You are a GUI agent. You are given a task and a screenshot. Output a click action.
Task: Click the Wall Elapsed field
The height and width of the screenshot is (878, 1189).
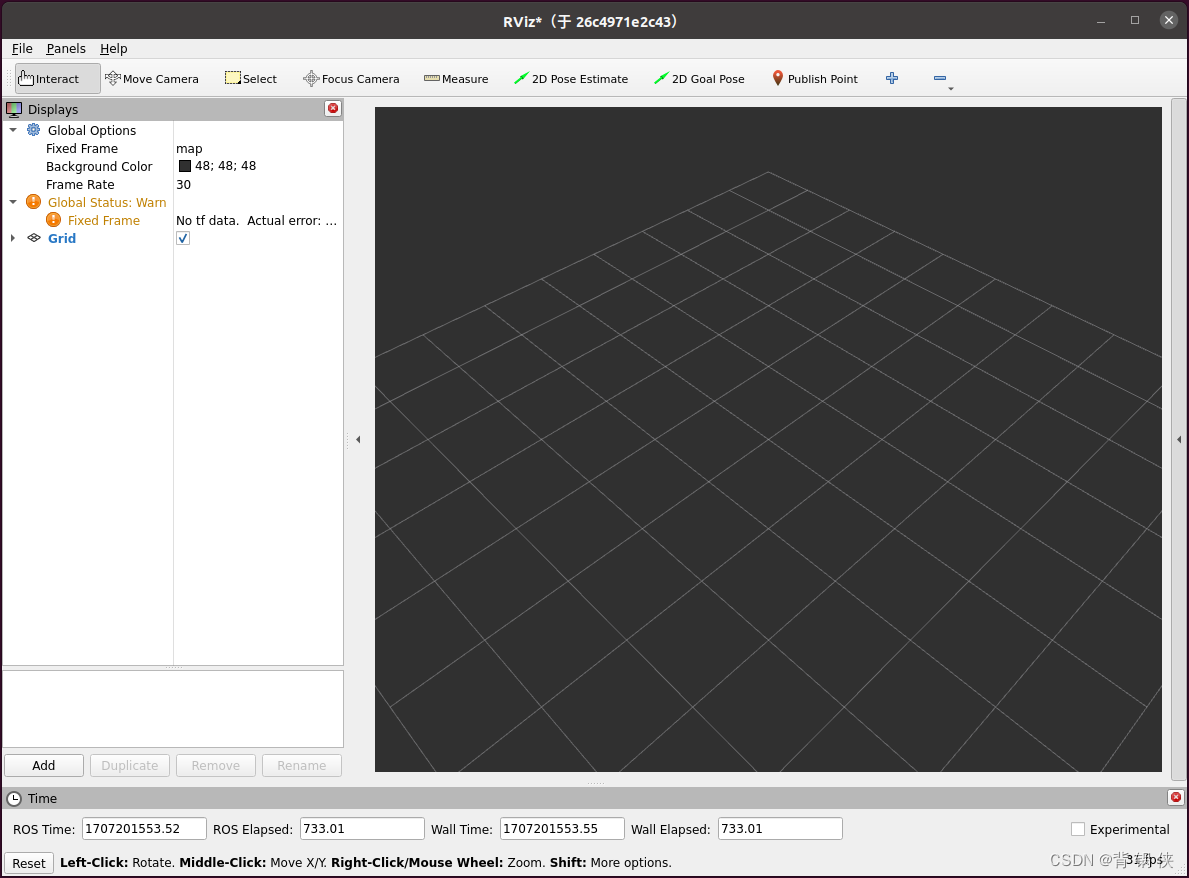coord(780,829)
